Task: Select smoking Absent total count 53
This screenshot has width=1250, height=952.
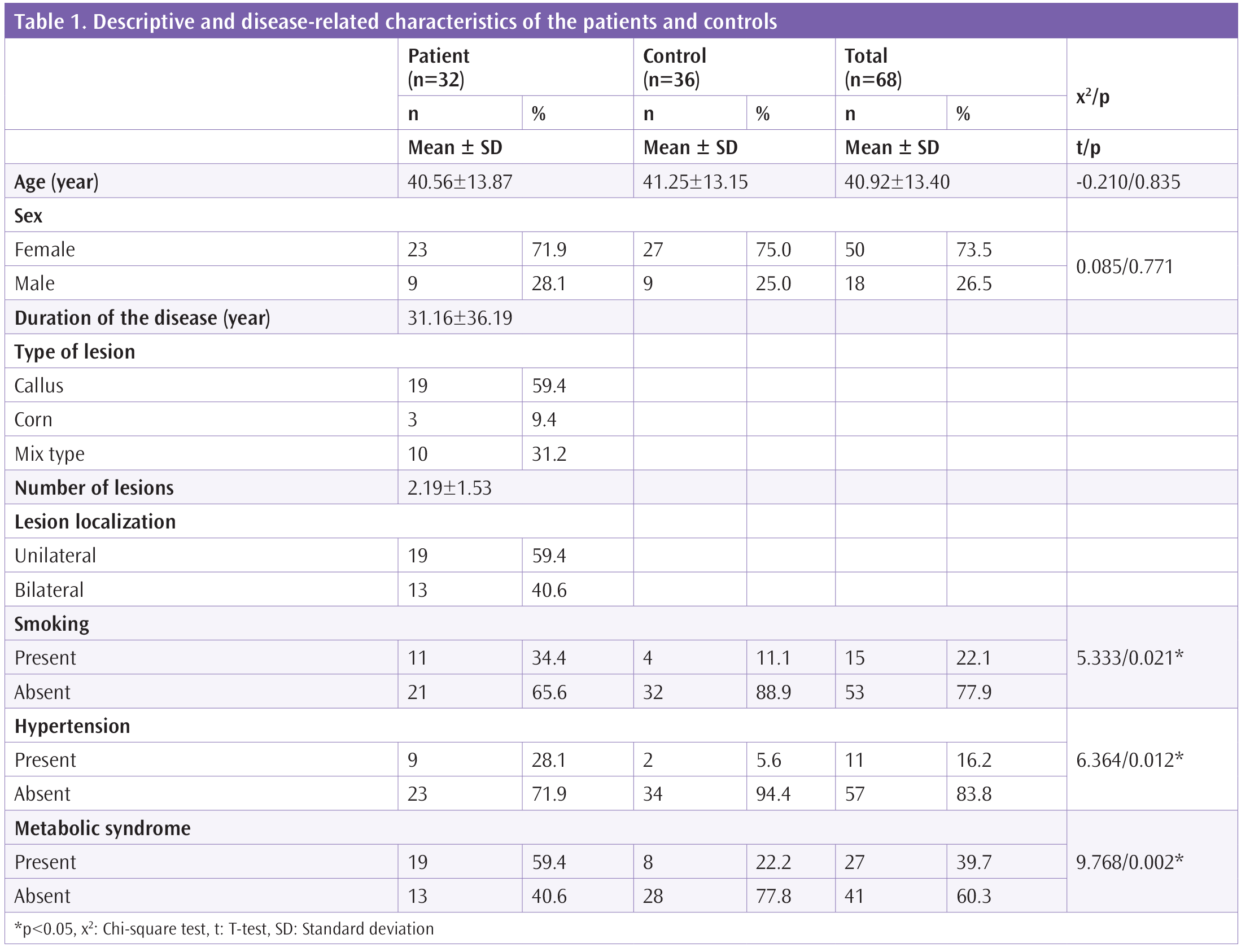Action: click(854, 692)
